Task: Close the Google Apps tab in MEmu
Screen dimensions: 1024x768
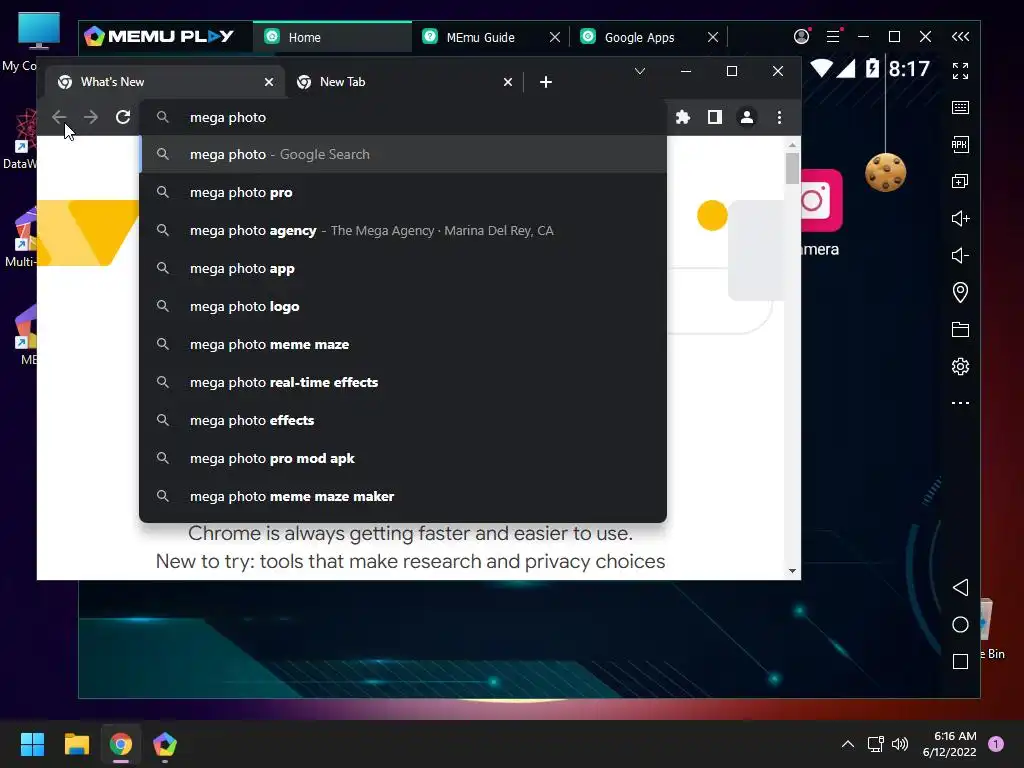Action: [x=713, y=37]
